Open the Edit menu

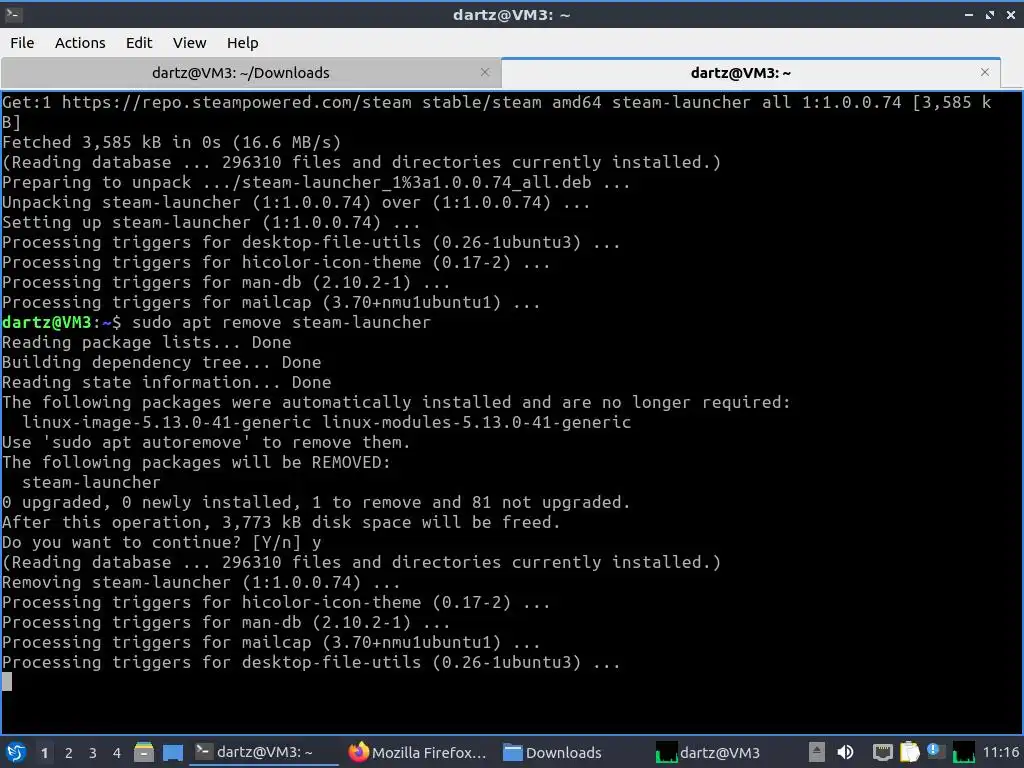pos(138,42)
